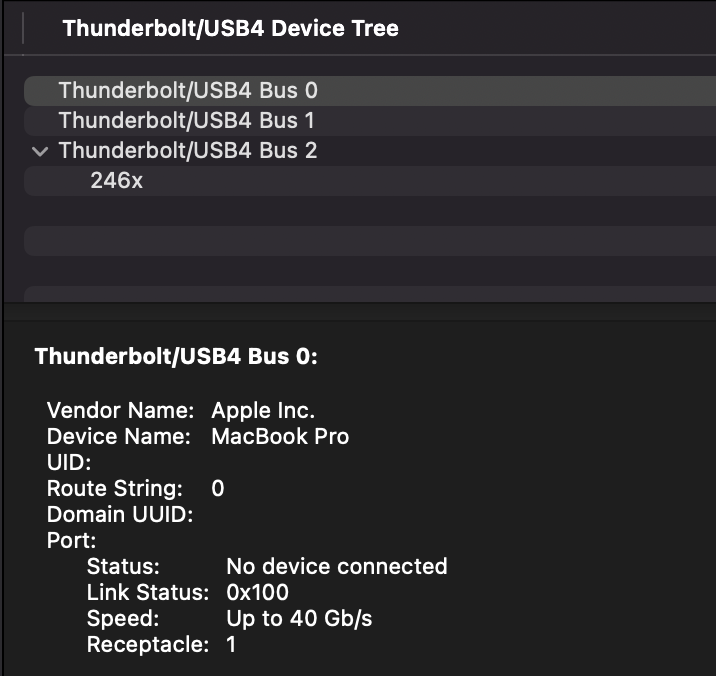Click the Domain UUID label
The image size is (716, 676).
click(120, 515)
